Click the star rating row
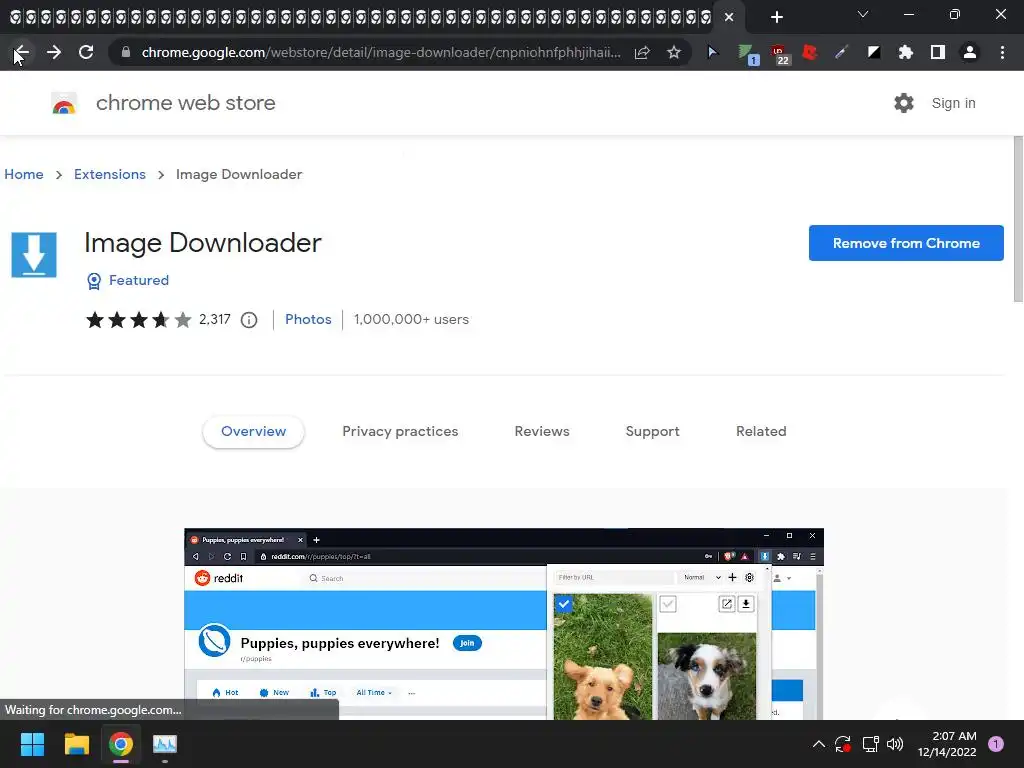1024x768 pixels. click(x=139, y=320)
